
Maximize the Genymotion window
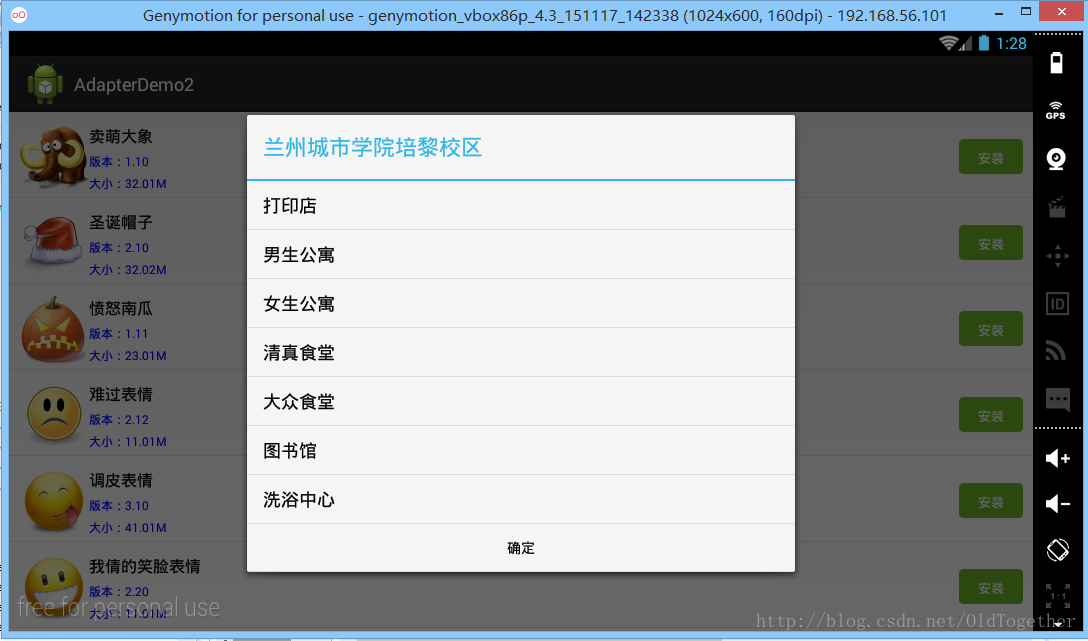point(1026,12)
